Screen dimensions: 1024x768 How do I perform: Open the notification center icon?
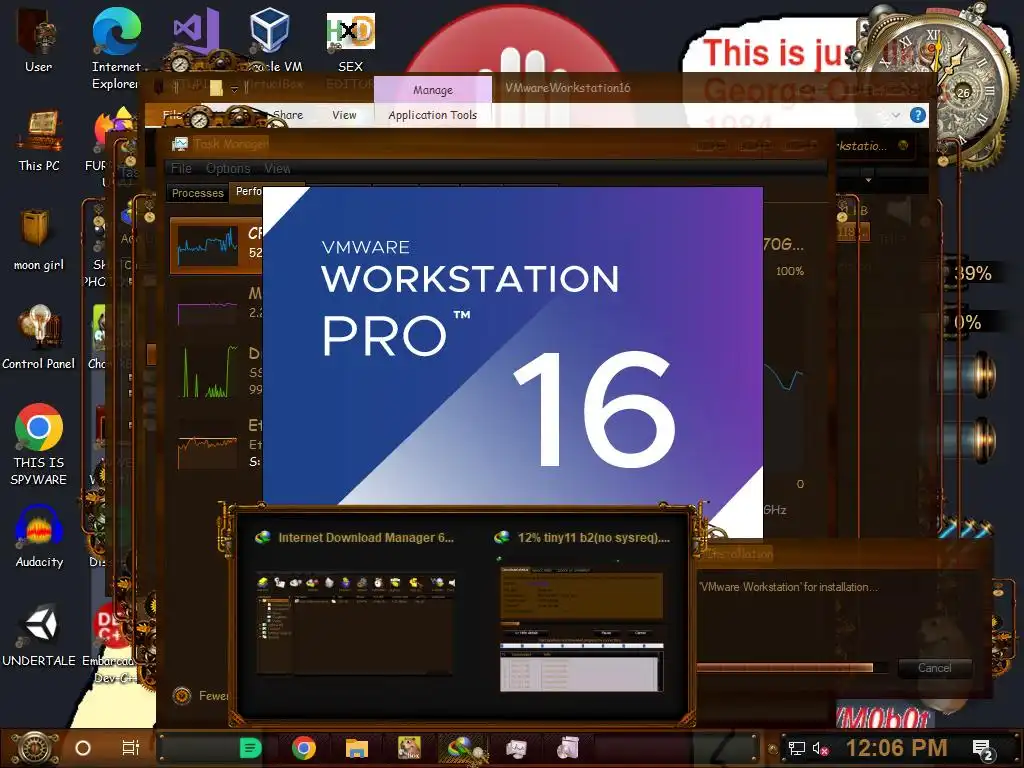point(984,750)
